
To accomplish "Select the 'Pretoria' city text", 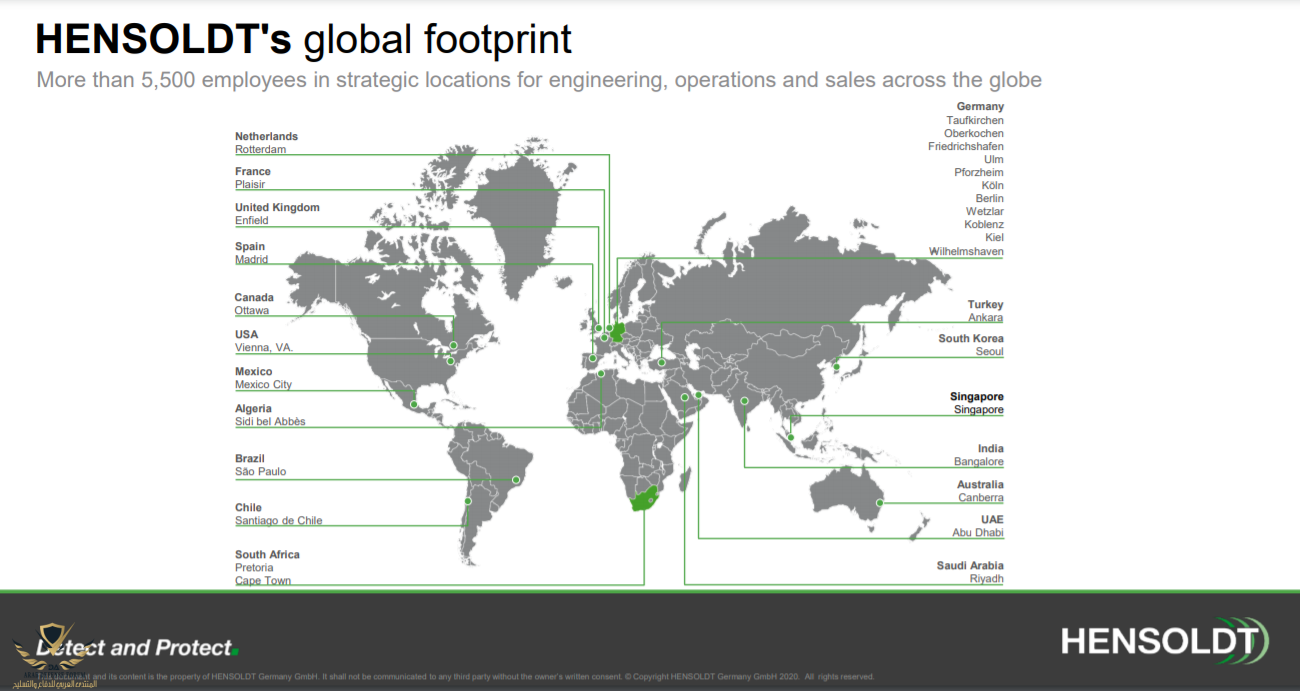I will coord(254,567).
